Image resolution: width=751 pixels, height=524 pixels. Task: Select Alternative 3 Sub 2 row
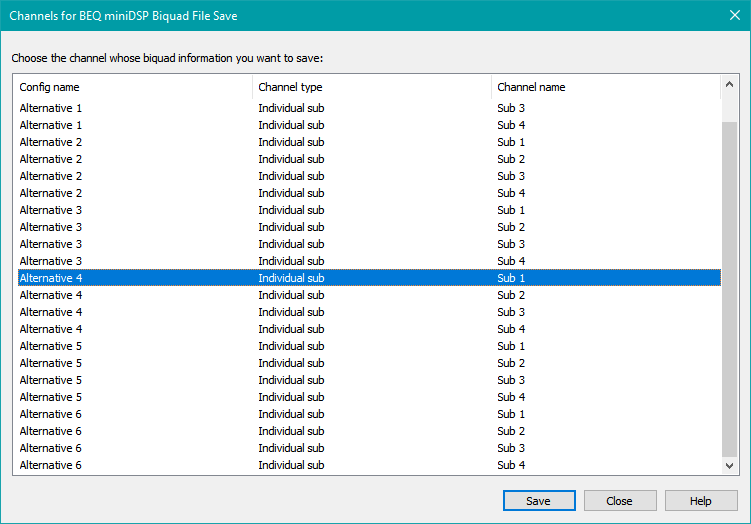tap(369, 227)
